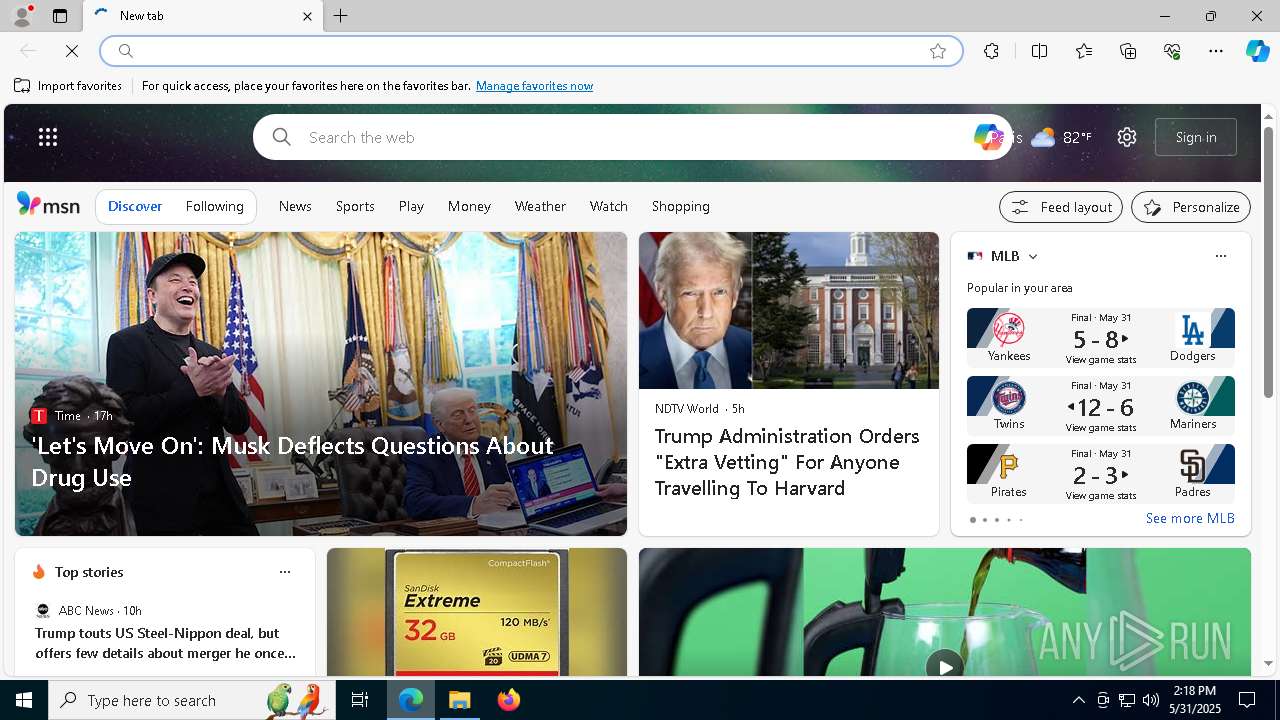The image size is (1280, 720).
Task: Click the Sign in button
Action: 1196,137
